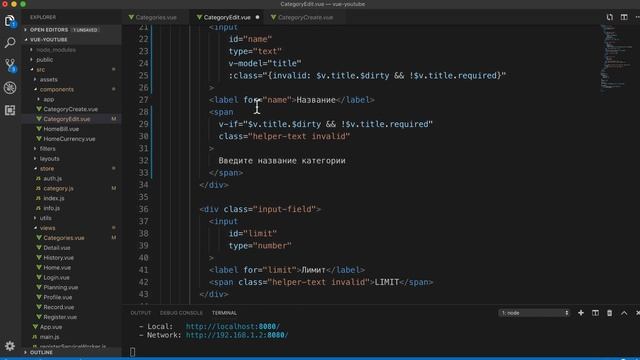Switch to the CategoryCreate.vue tab
The image size is (640, 360).
coord(305,18)
